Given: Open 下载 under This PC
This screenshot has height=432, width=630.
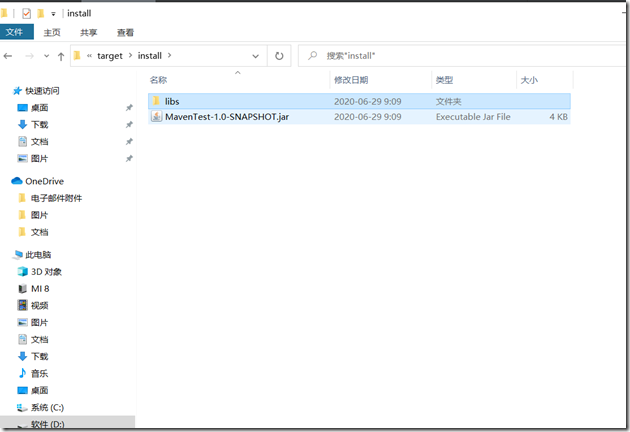Looking at the screenshot, I should [x=39, y=356].
